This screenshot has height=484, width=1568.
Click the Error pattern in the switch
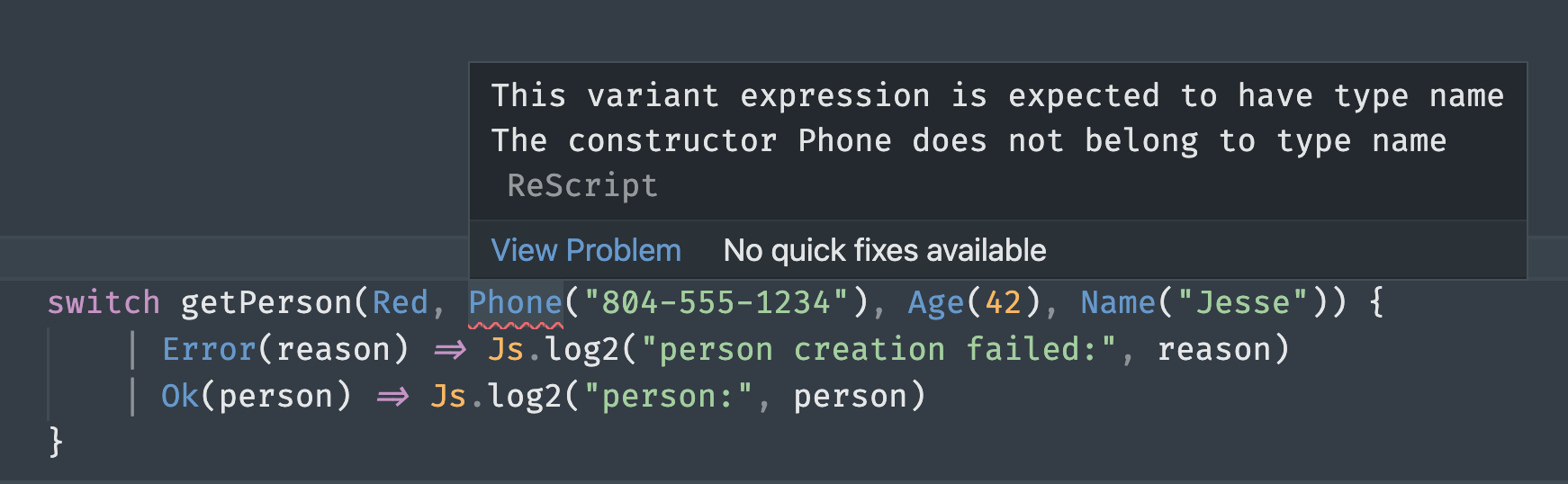(x=209, y=349)
